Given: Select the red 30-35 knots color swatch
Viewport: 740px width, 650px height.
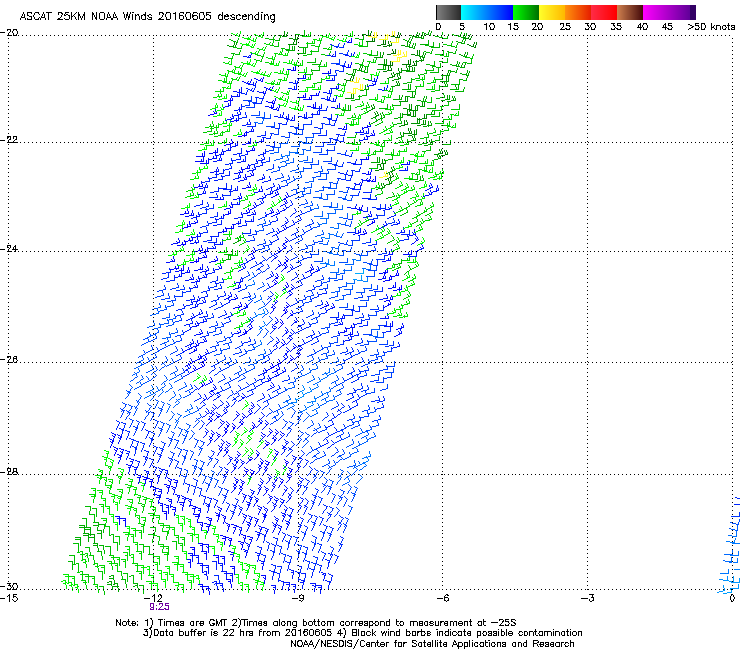Looking at the screenshot, I should tap(604, 12).
